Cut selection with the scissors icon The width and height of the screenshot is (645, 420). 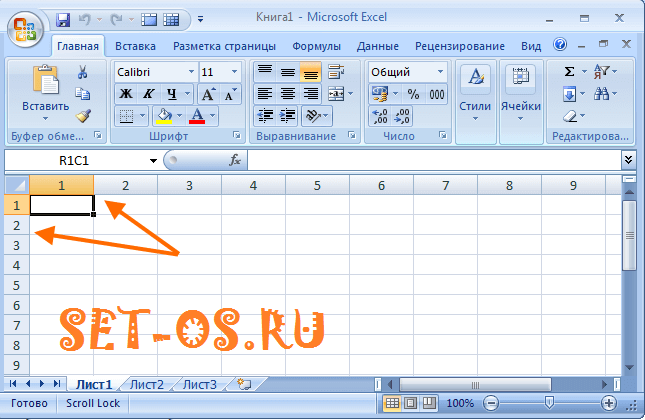(82, 72)
